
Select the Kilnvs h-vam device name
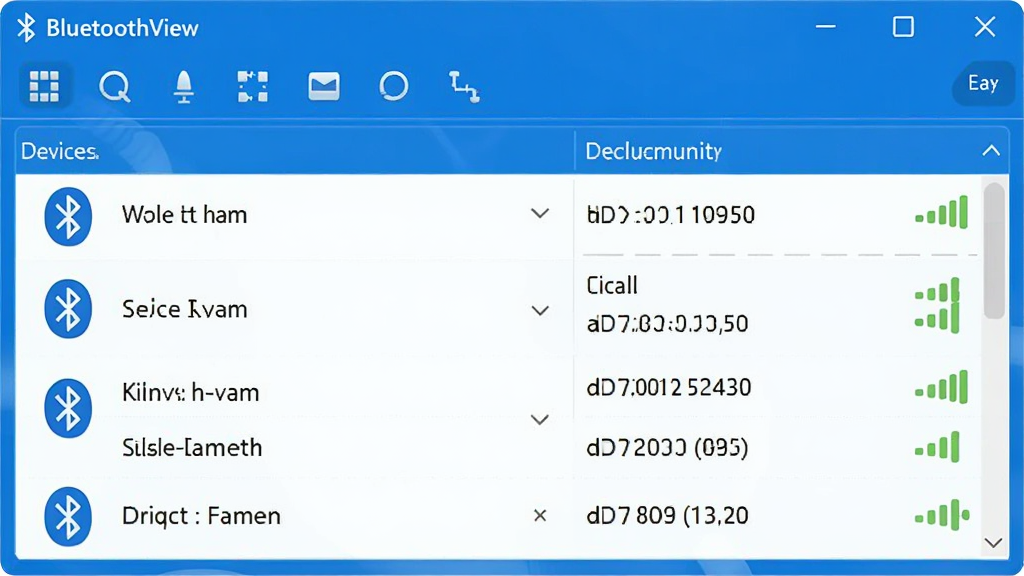[x=191, y=392]
